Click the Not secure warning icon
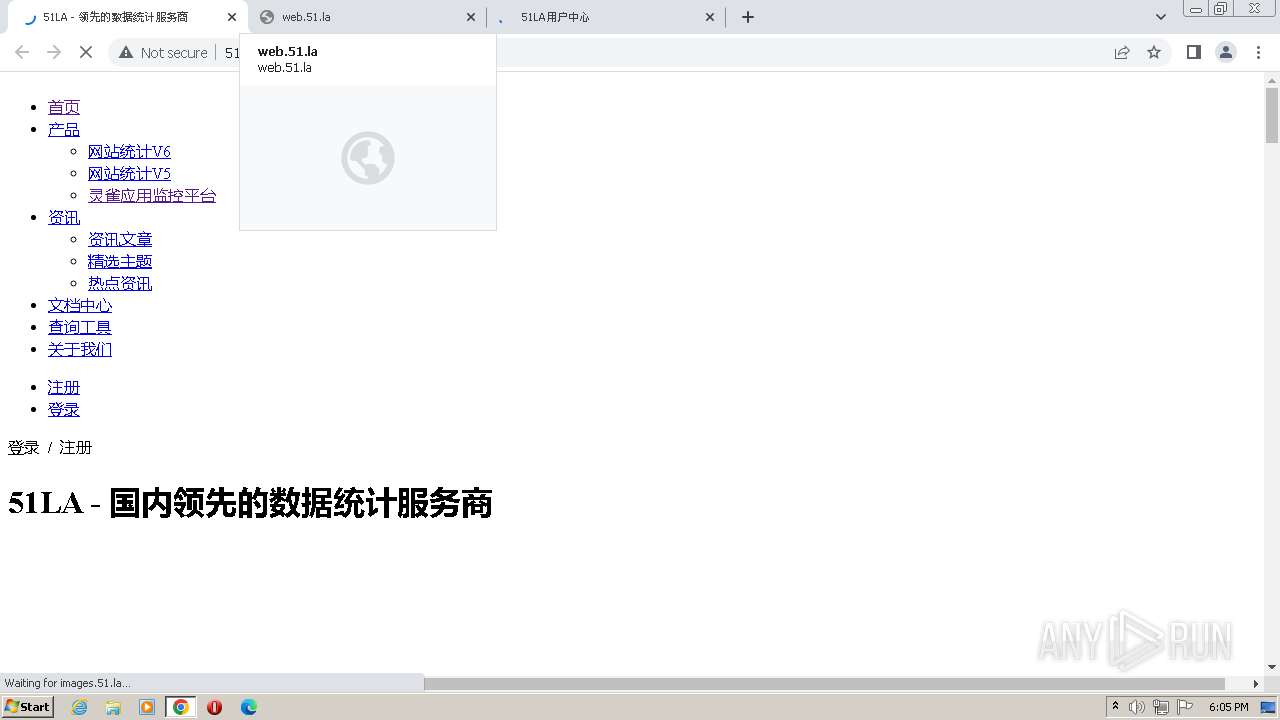Image resolution: width=1280 pixels, height=720 pixels. [126, 52]
